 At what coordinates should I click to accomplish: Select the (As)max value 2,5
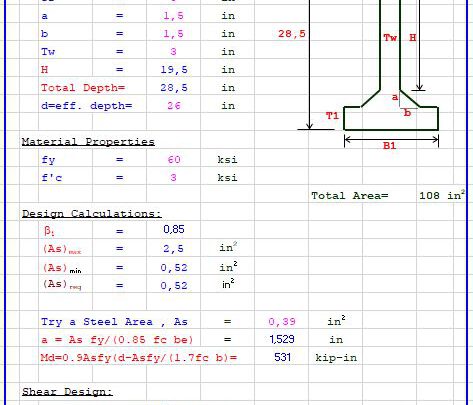click(173, 249)
